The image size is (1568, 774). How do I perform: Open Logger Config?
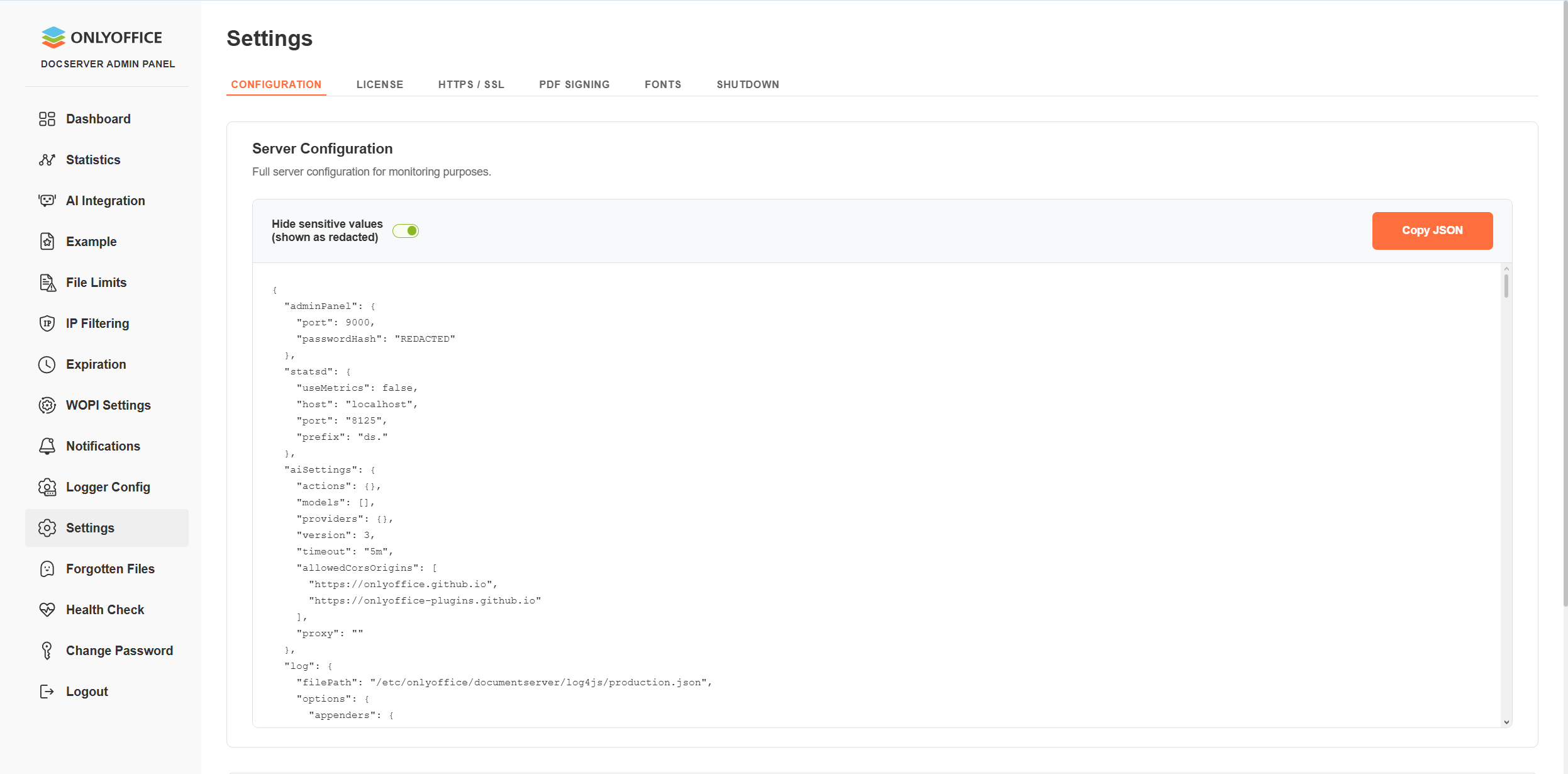tap(108, 486)
